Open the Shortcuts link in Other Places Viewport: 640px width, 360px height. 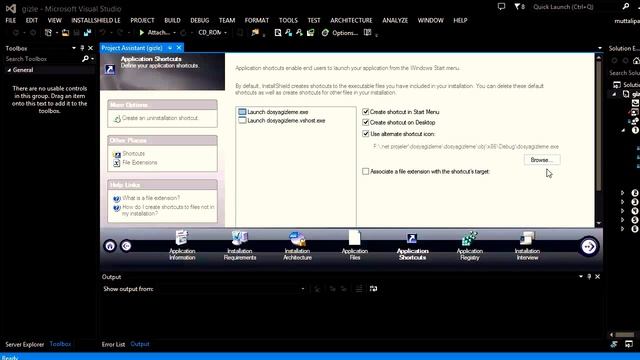133,153
